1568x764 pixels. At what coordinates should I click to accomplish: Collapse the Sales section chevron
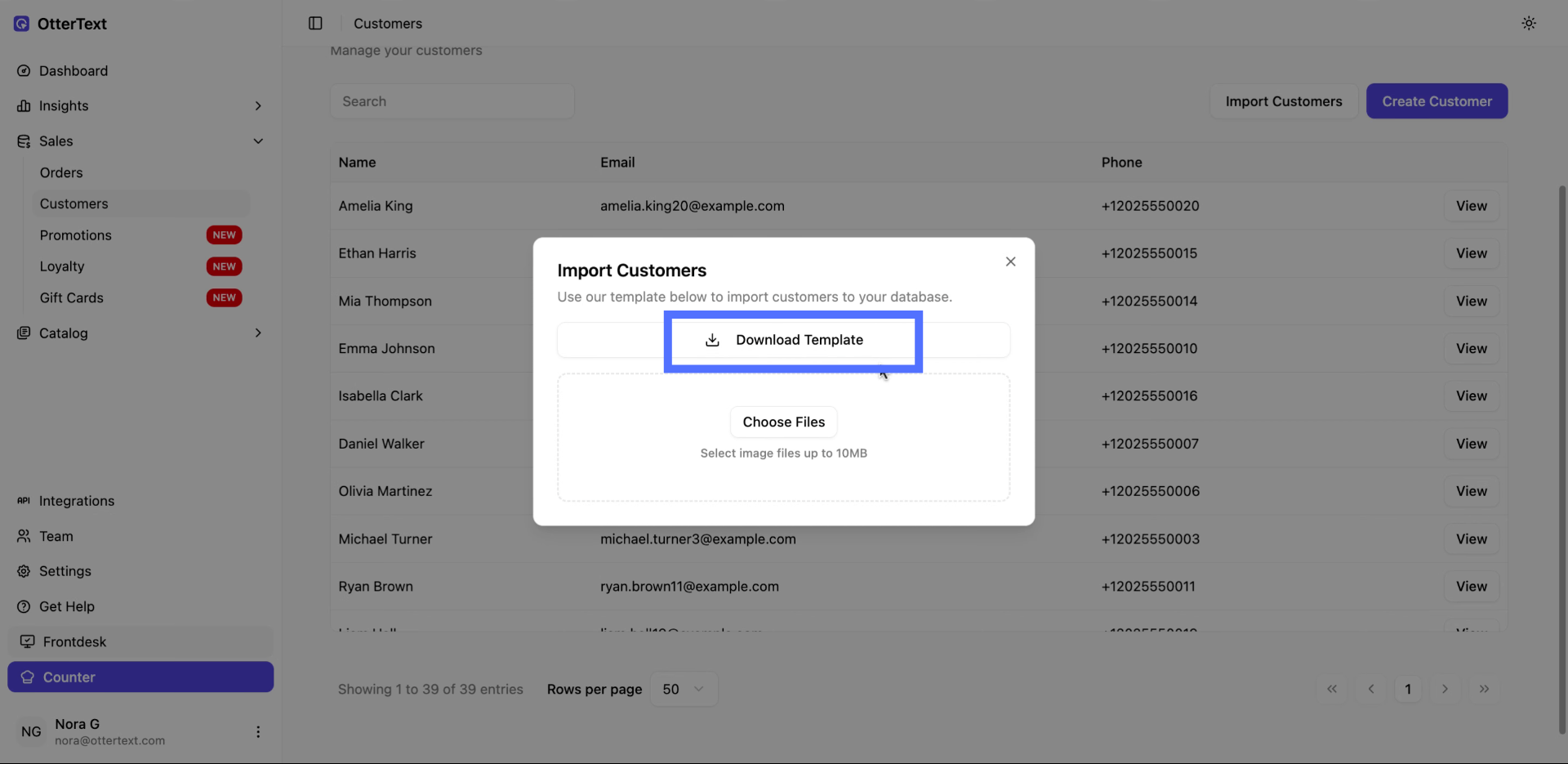258,141
